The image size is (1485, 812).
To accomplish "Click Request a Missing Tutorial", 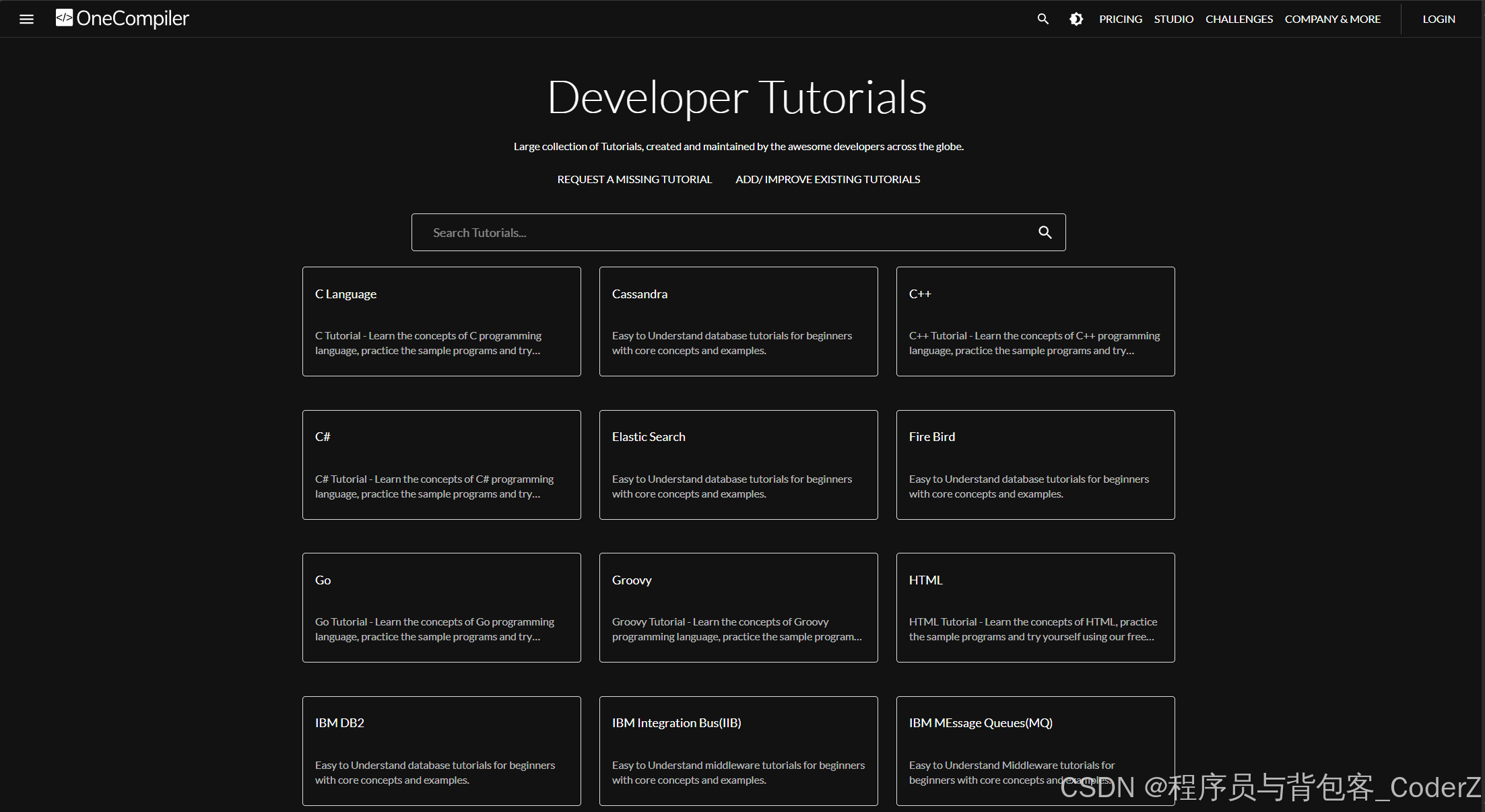I will (x=634, y=179).
